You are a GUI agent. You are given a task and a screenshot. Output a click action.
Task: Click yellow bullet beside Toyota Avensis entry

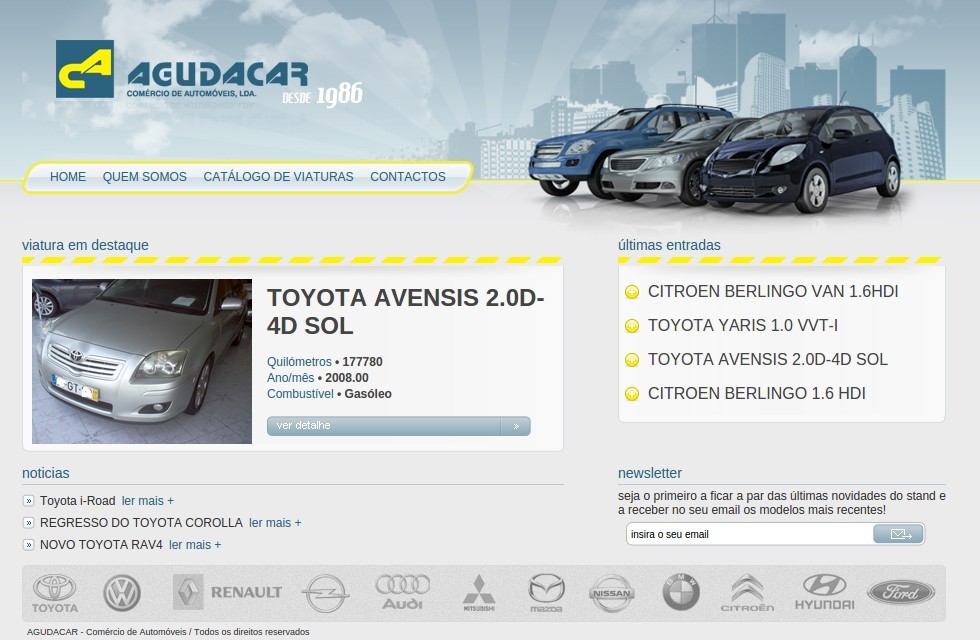(632, 360)
